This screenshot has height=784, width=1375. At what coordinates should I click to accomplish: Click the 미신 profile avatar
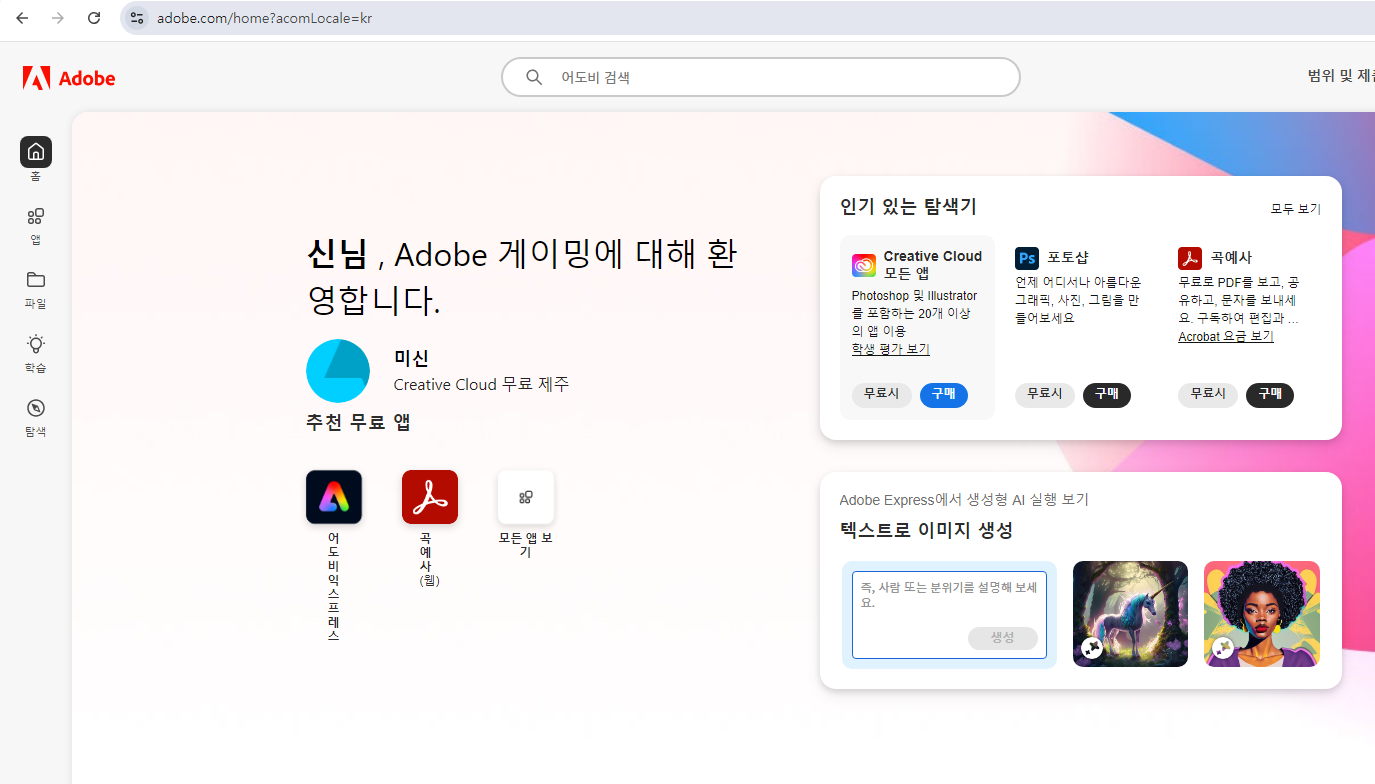[338, 371]
